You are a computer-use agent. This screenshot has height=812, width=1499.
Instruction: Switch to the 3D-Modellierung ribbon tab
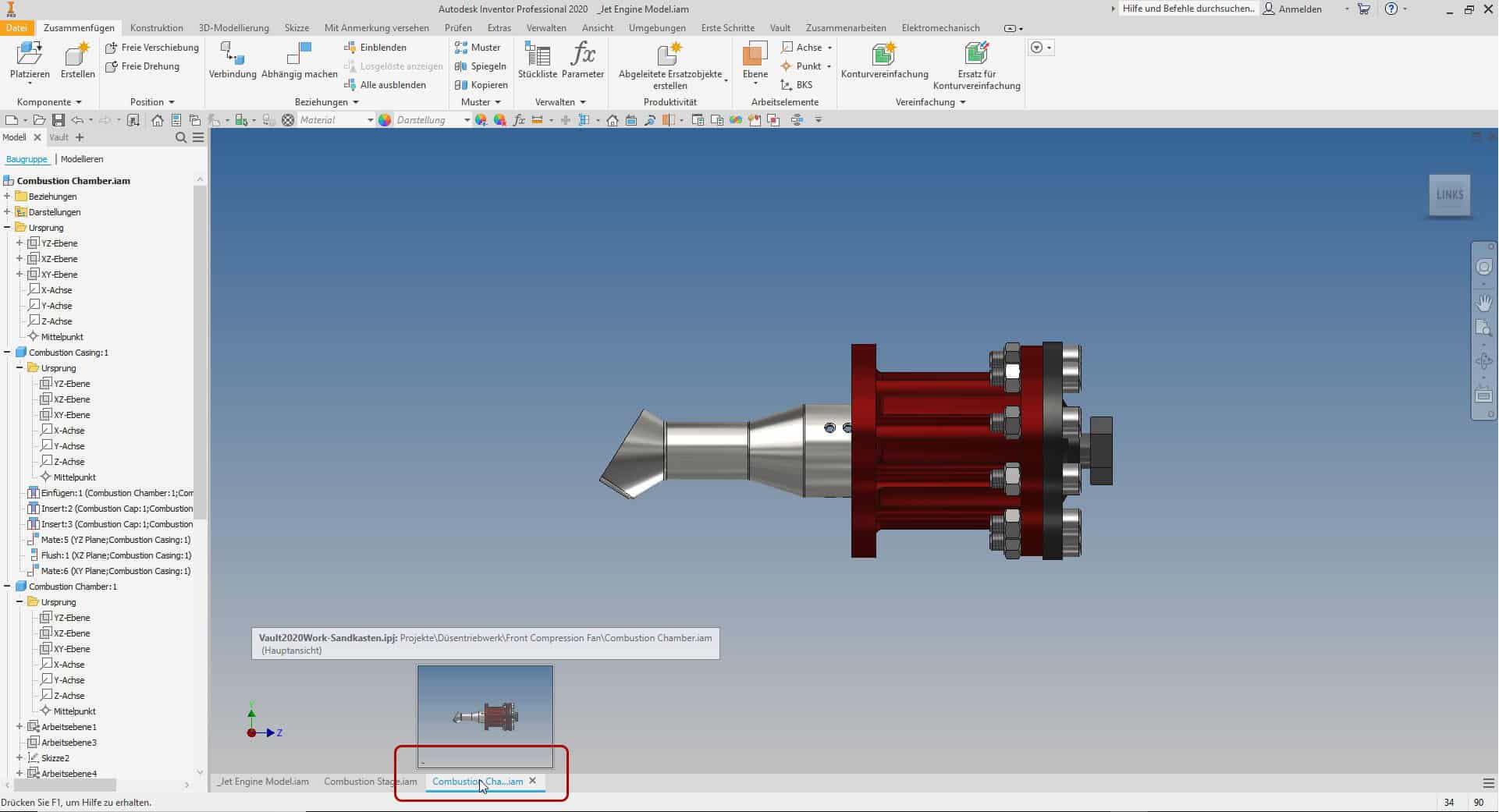pos(234,28)
